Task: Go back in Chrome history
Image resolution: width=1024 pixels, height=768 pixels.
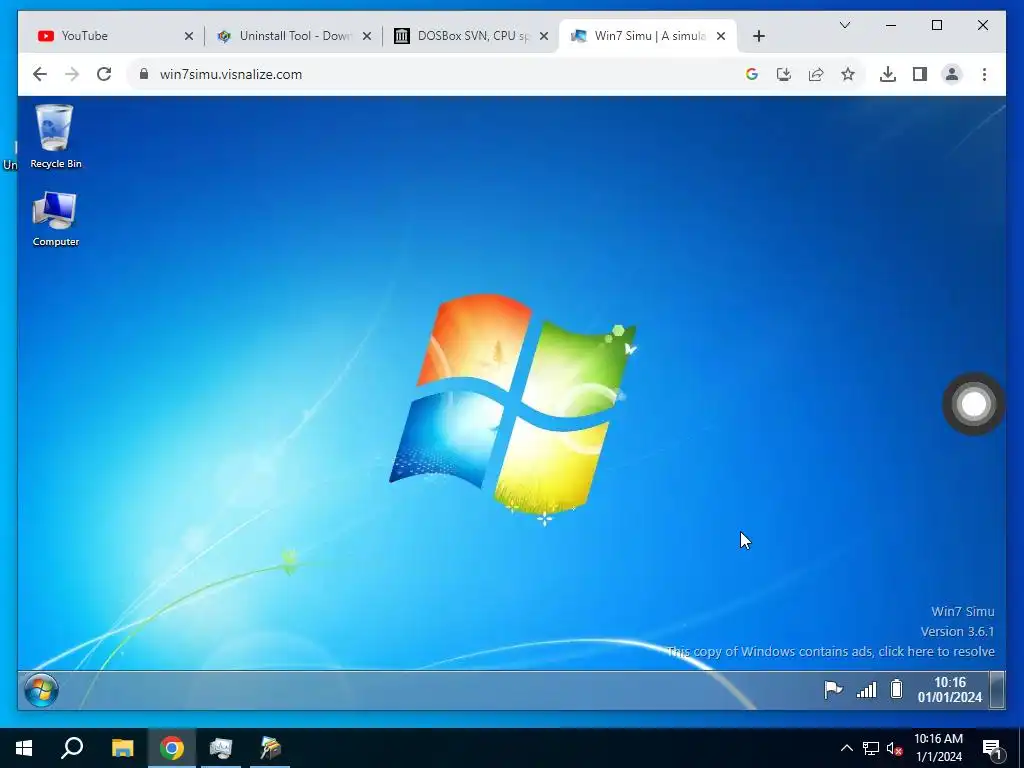Action: click(40, 74)
